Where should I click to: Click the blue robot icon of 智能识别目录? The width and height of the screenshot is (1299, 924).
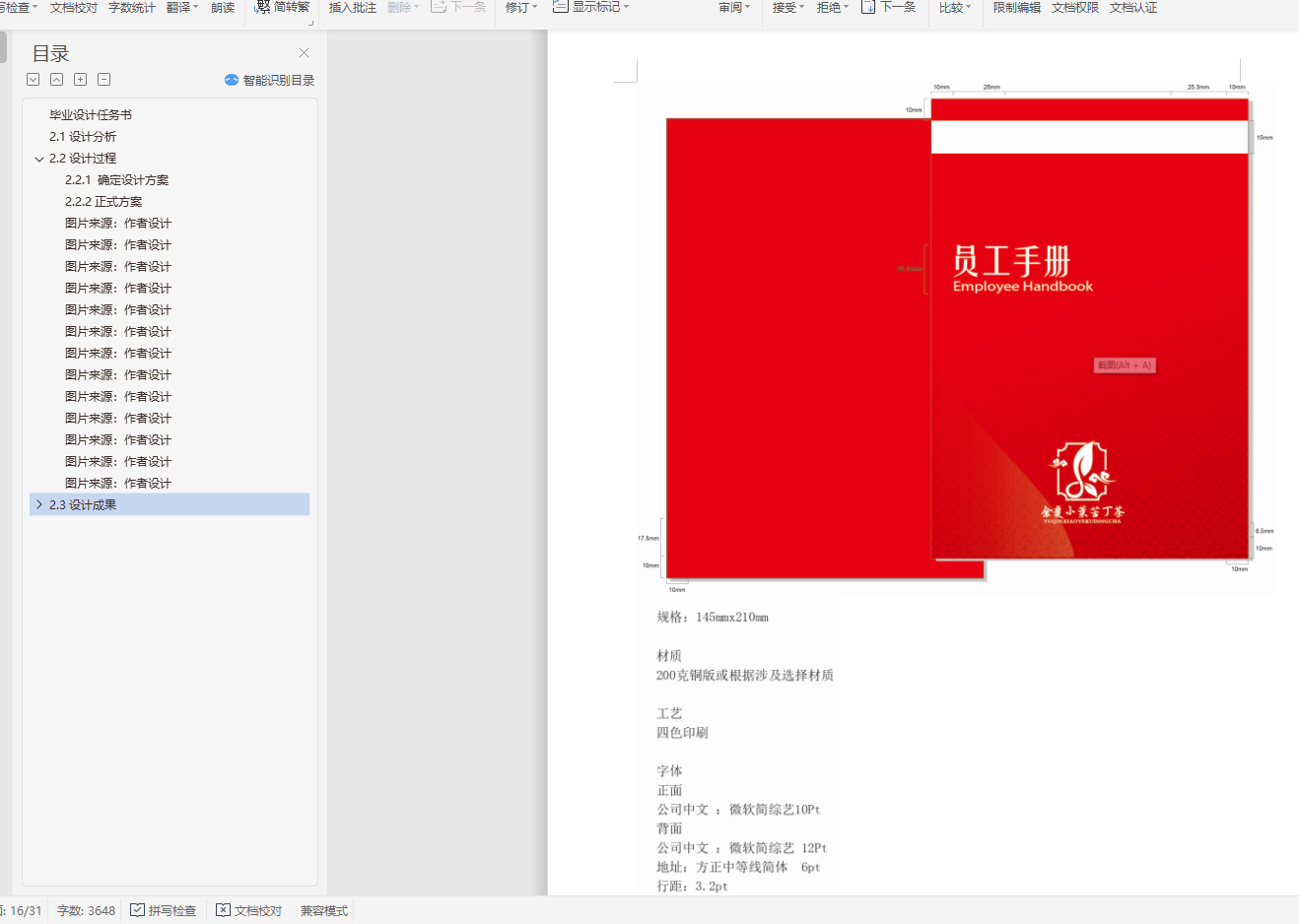coord(232,80)
